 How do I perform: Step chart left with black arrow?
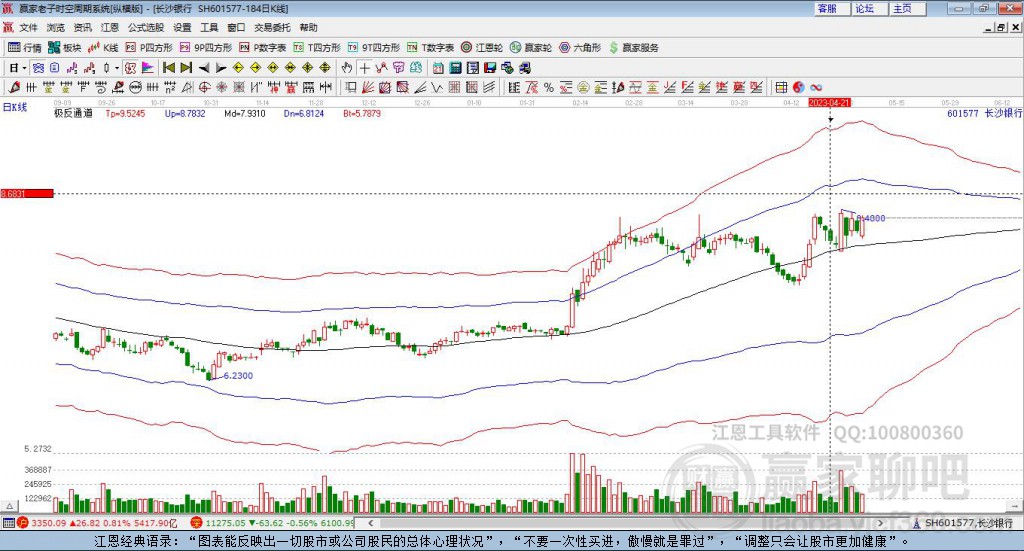[x=204, y=68]
